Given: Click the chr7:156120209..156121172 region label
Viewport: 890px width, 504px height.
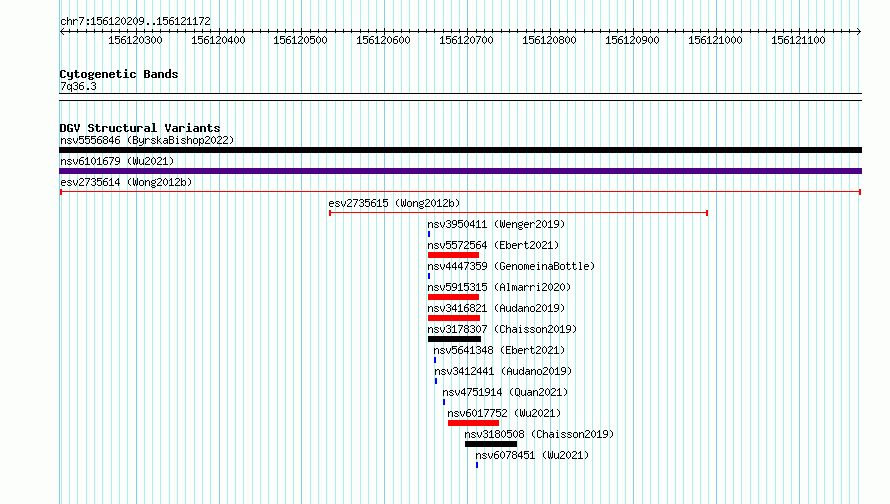Looking at the screenshot, I should pos(135,22).
